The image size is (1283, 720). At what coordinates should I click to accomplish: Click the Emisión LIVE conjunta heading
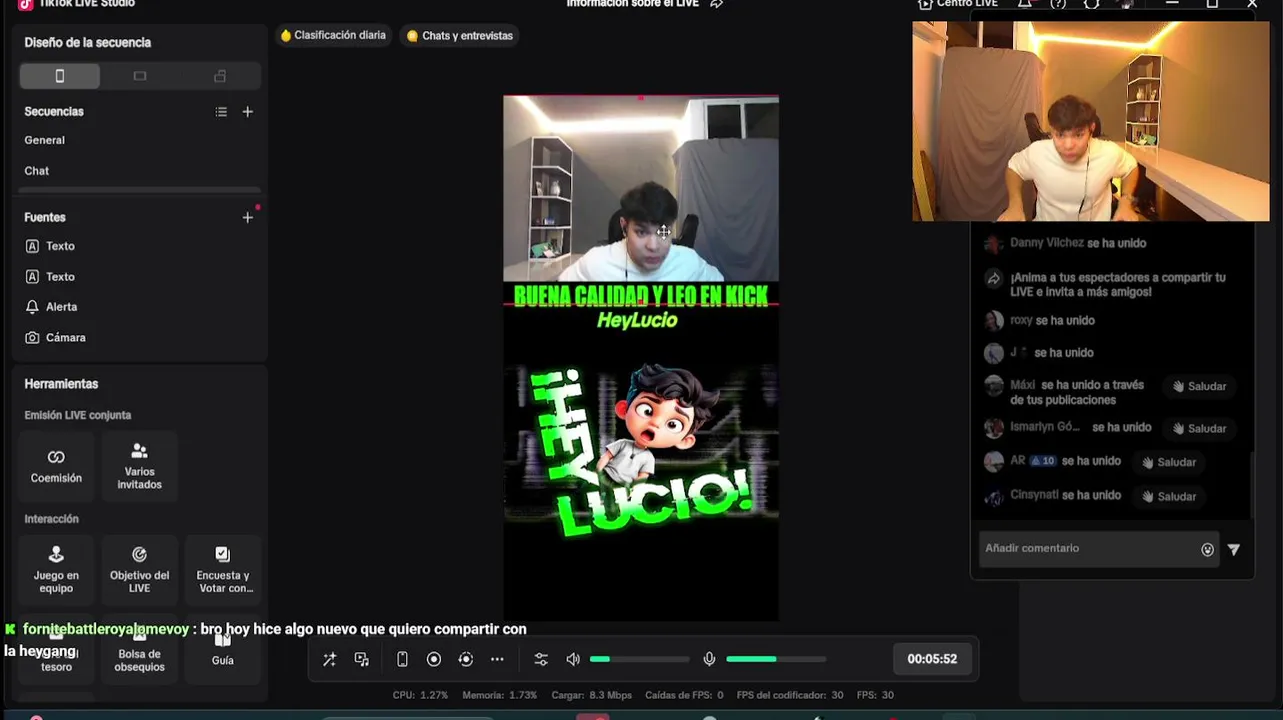click(x=77, y=415)
